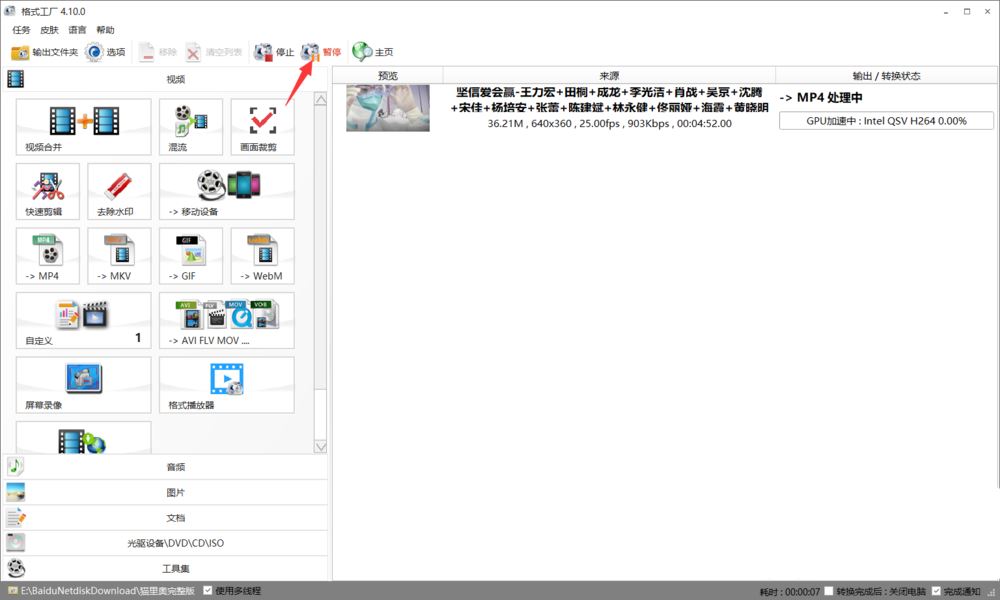The width and height of the screenshot is (1000, 600).
Task: Open the 画面裁剪 crop tool
Action: 263,127
